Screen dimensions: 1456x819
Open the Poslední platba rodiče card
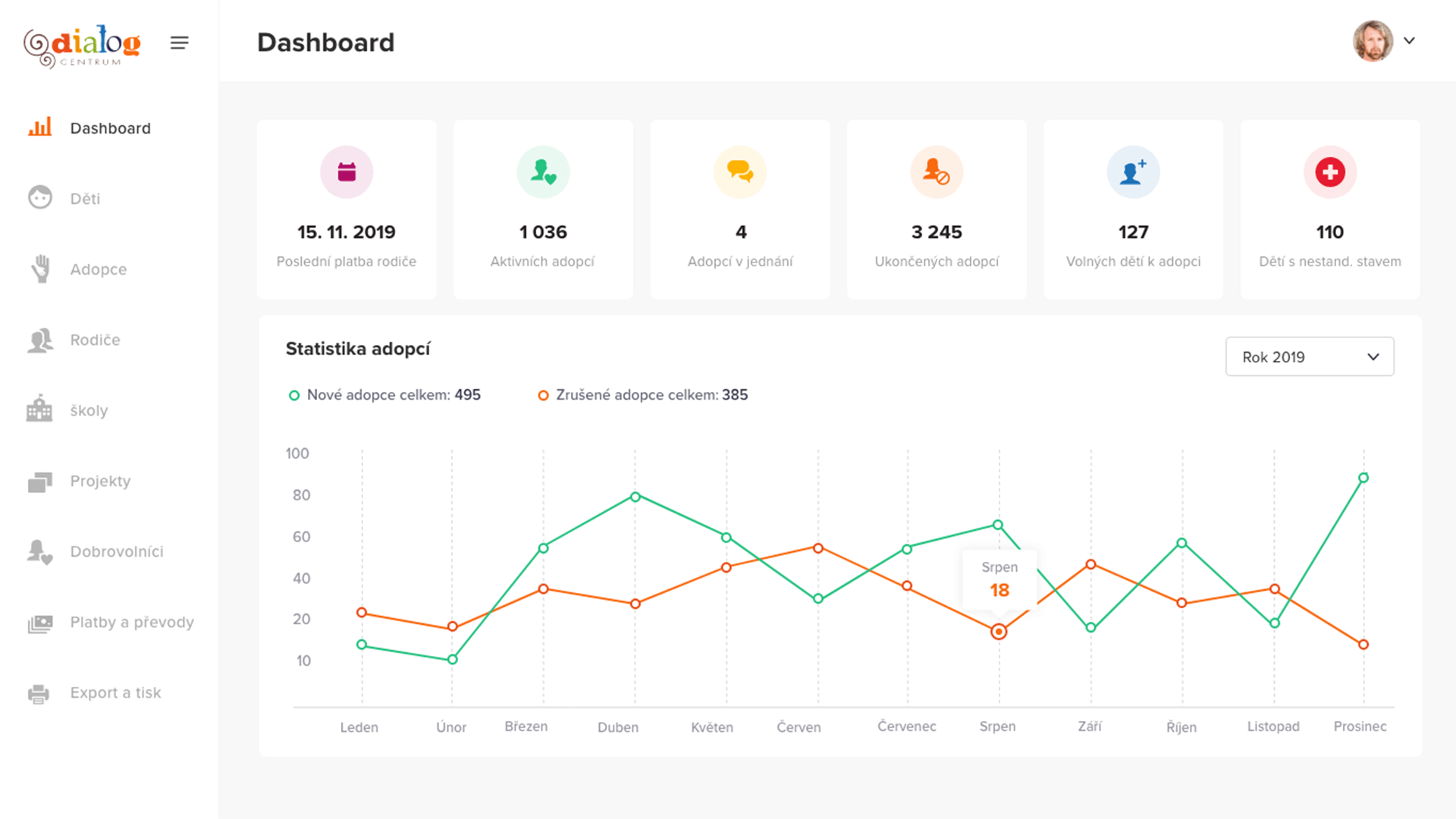[347, 209]
